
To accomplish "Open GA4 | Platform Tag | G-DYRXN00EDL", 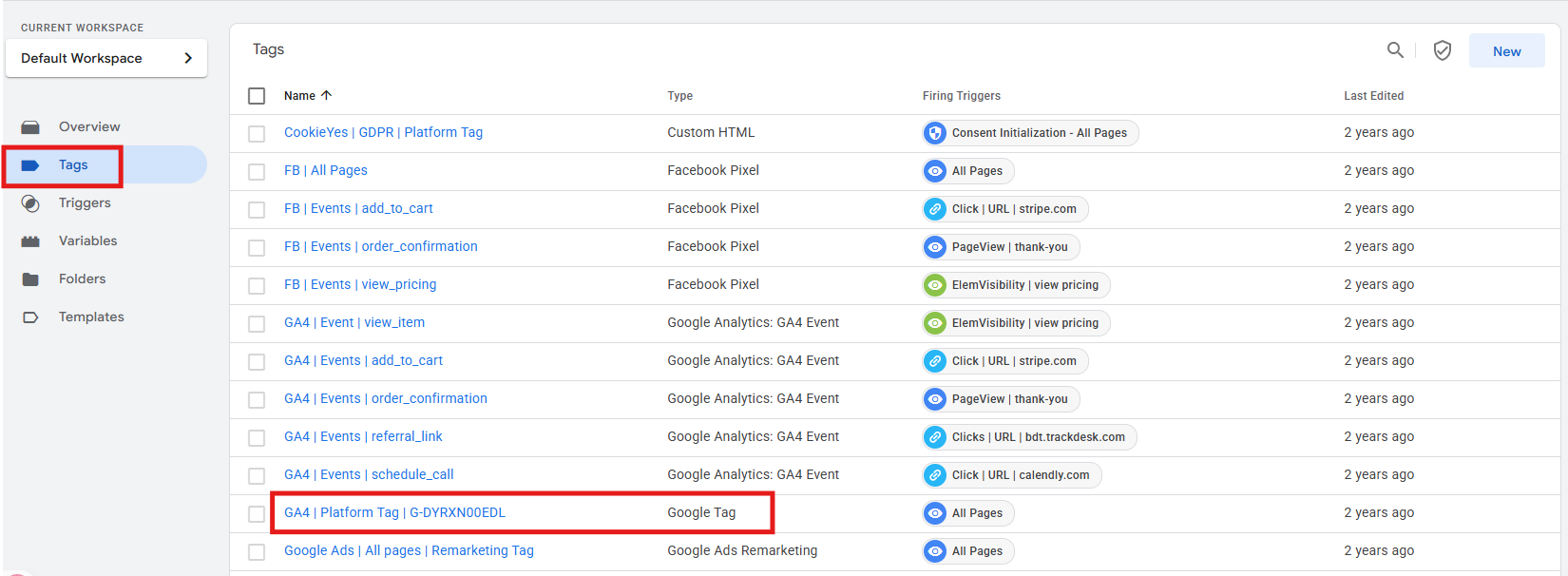I will 394,512.
